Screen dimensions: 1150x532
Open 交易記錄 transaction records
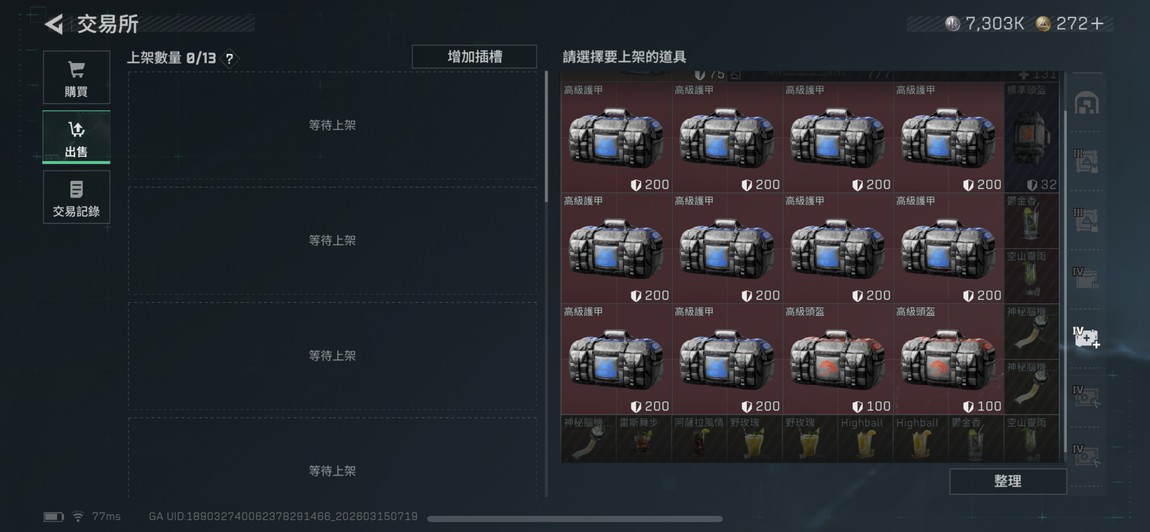[x=76, y=197]
